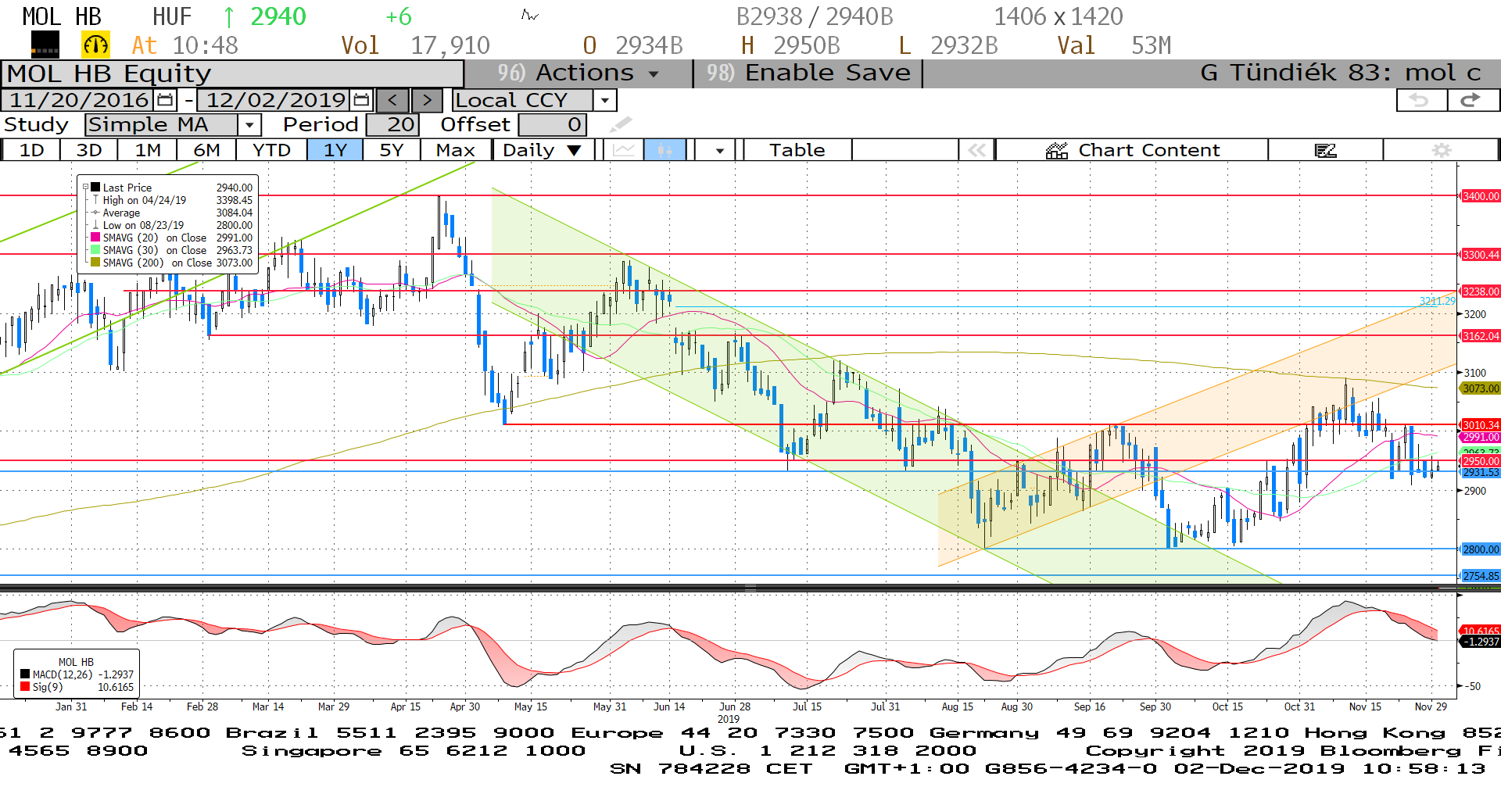The image size is (1501, 812).
Task: Select the 5Y range tab
Action: 392,150
